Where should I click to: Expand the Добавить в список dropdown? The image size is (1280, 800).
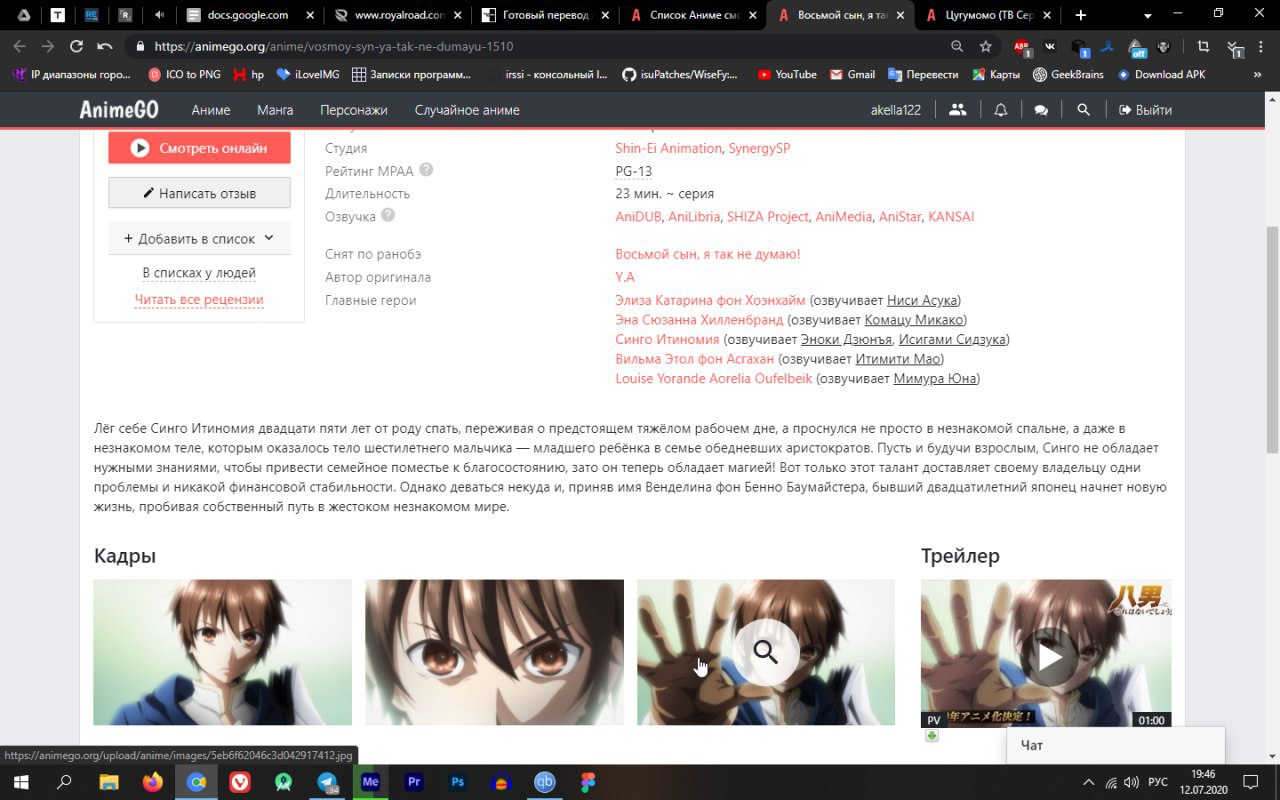click(x=199, y=239)
